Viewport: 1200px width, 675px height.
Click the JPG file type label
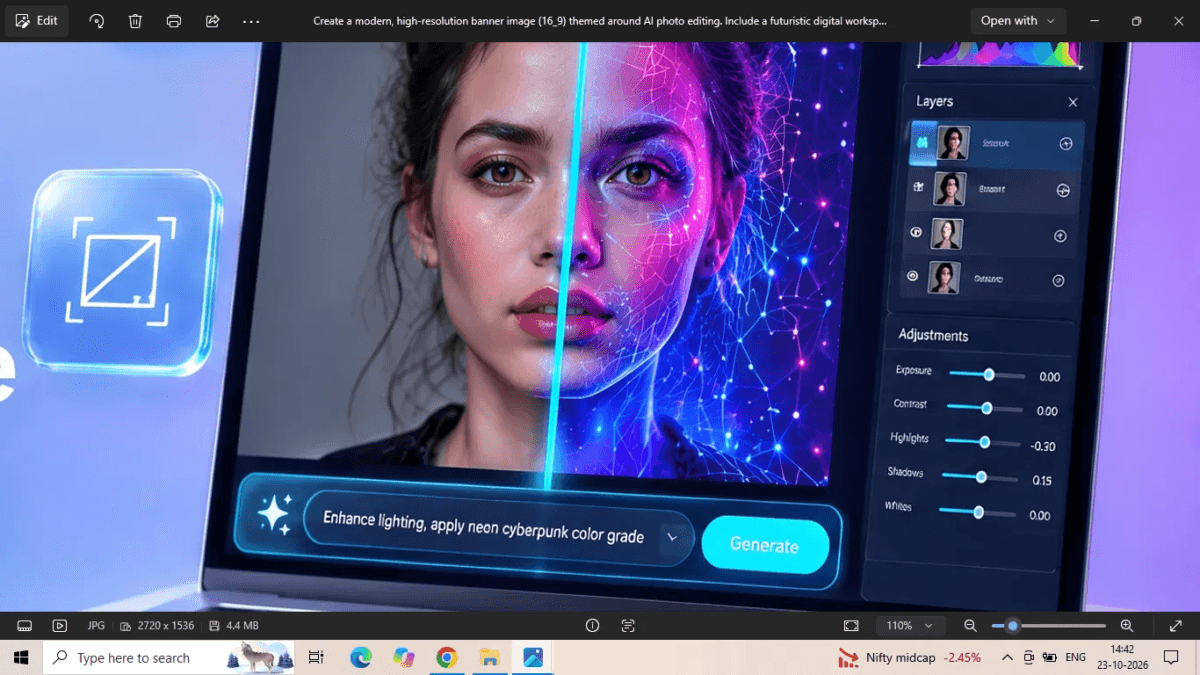[96, 626]
